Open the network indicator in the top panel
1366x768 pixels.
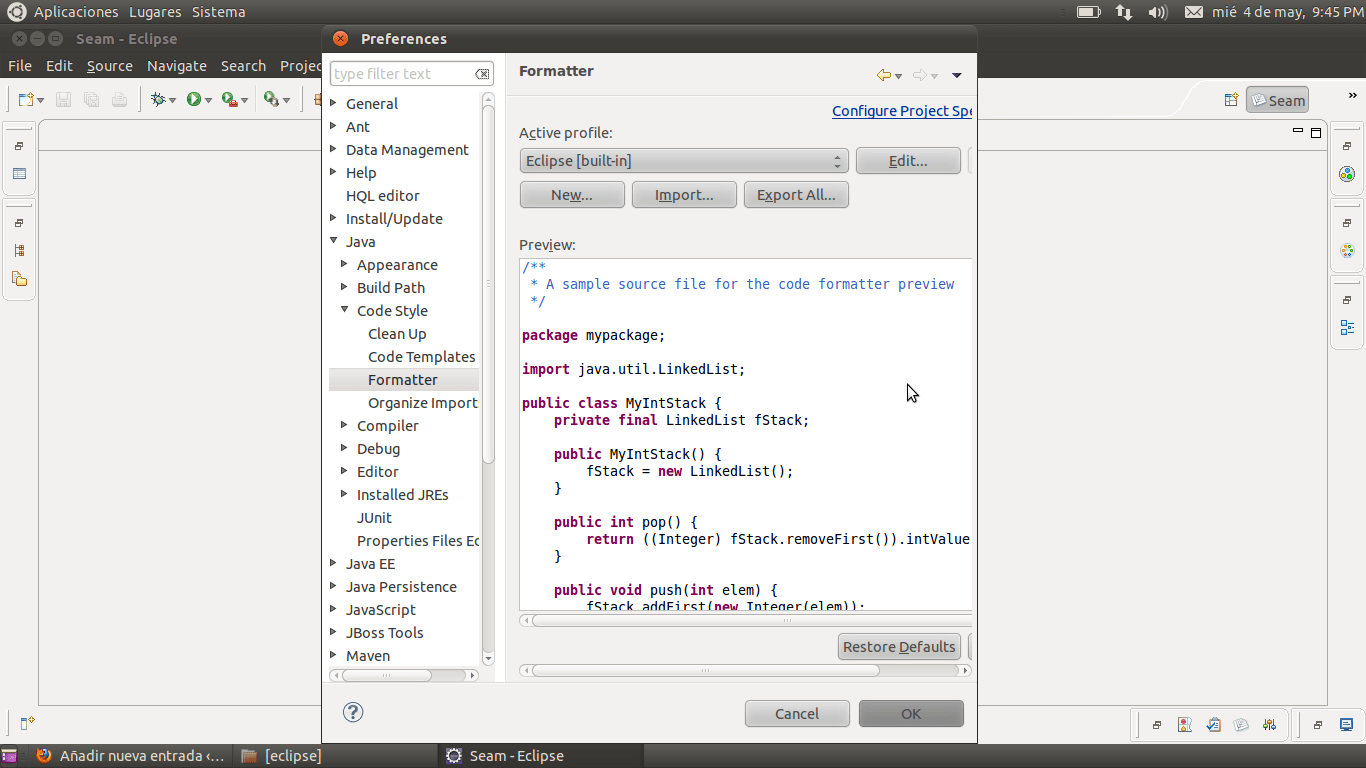(1124, 12)
